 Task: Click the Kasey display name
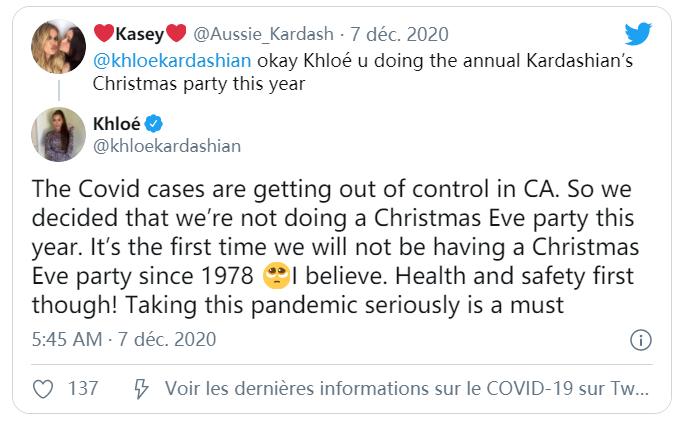point(141,34)
